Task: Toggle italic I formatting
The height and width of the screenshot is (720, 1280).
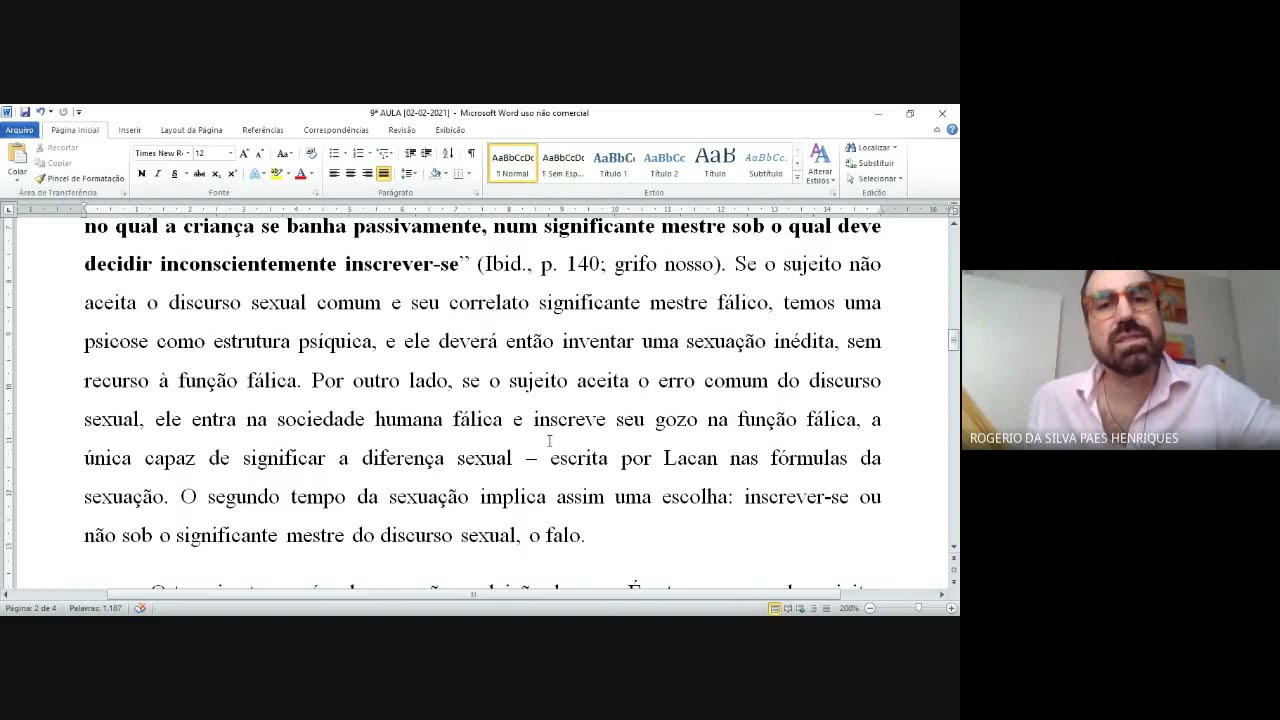Action: coord(157,174)
